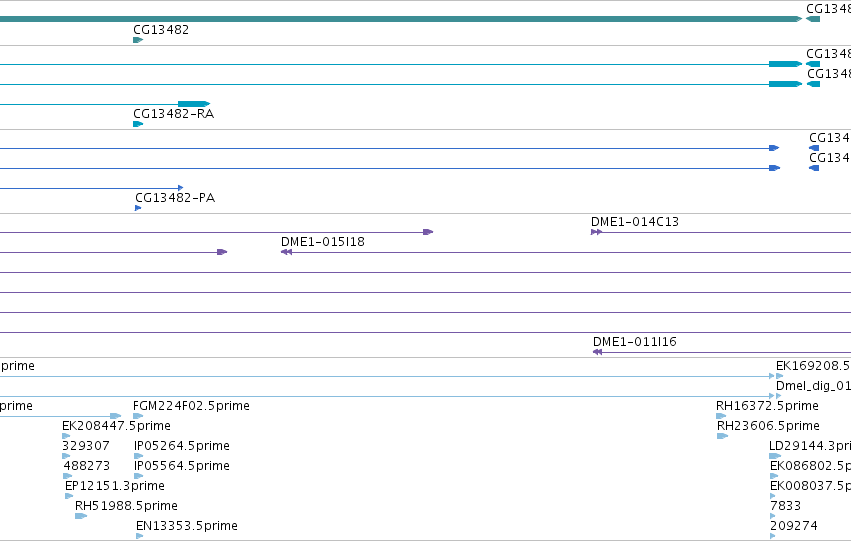This screenshot has width=851, height=541.
Task: Click the arrow glyph below the LD29144 label
Action: (775, 456)
